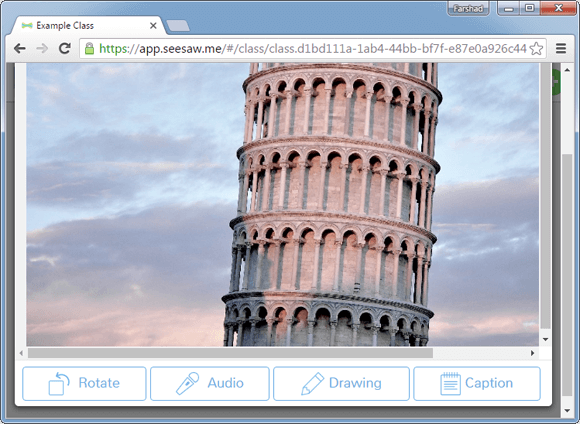This screenshot has width=580, height=424.
Task: Minimize the Chrome window
Action: (x=509, y=8)
